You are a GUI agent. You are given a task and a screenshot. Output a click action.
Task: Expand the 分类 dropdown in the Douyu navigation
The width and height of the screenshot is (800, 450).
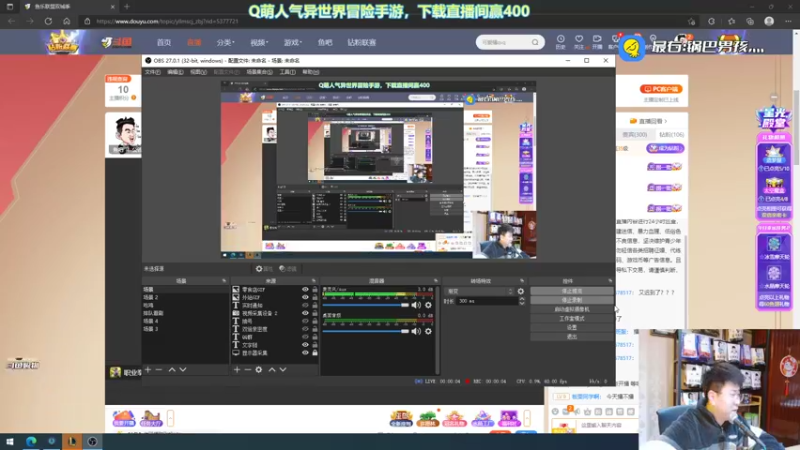[225, 42]
